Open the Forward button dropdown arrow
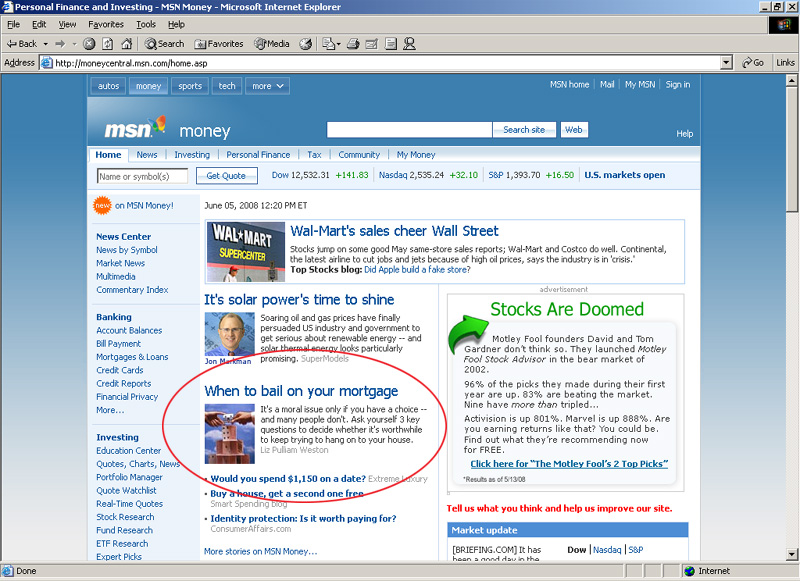Screen dimensions: 800x581 tap(74, 44)
